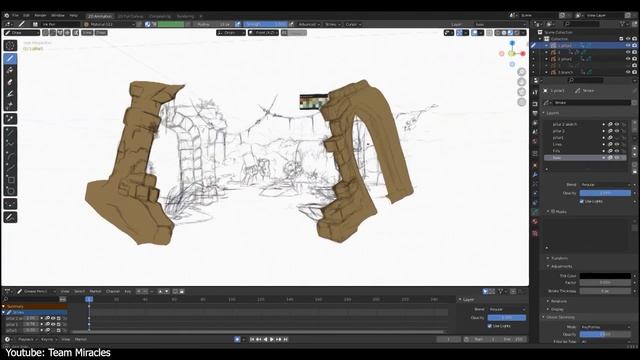Select the Cursor tool at the toolbar's top
Screen dimensions: 640x360
point(10,45)
